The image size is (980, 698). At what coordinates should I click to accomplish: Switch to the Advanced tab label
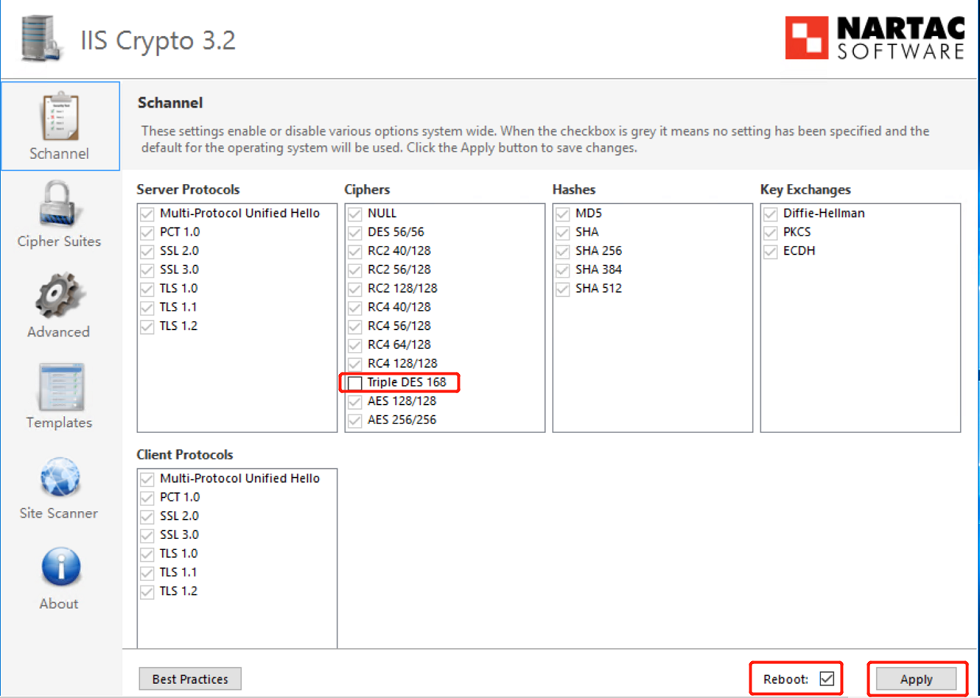59,332
